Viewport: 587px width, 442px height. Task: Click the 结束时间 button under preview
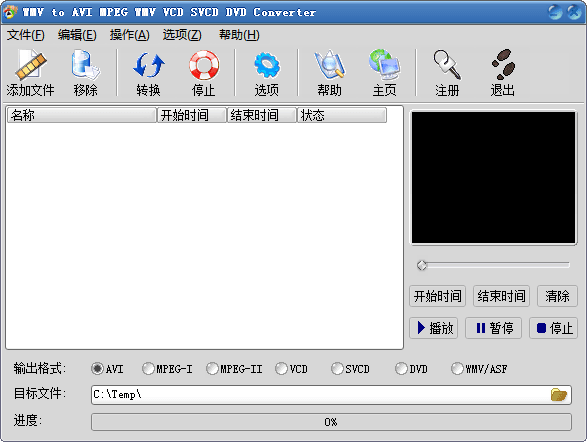pyautogui.click(x=501, y=296)
